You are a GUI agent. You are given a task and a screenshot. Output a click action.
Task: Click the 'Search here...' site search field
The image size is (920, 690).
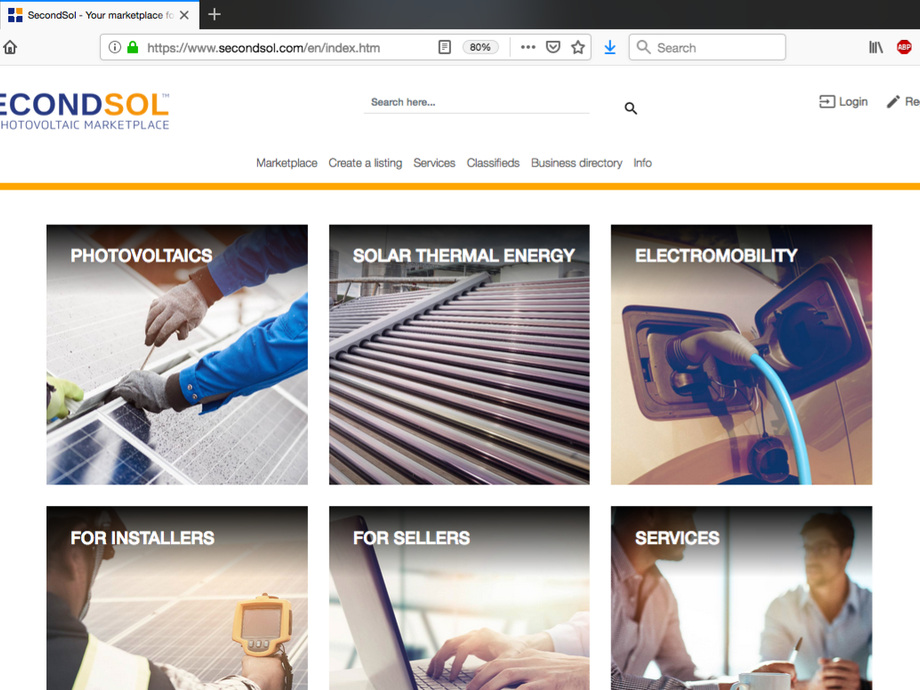(475, 102)
